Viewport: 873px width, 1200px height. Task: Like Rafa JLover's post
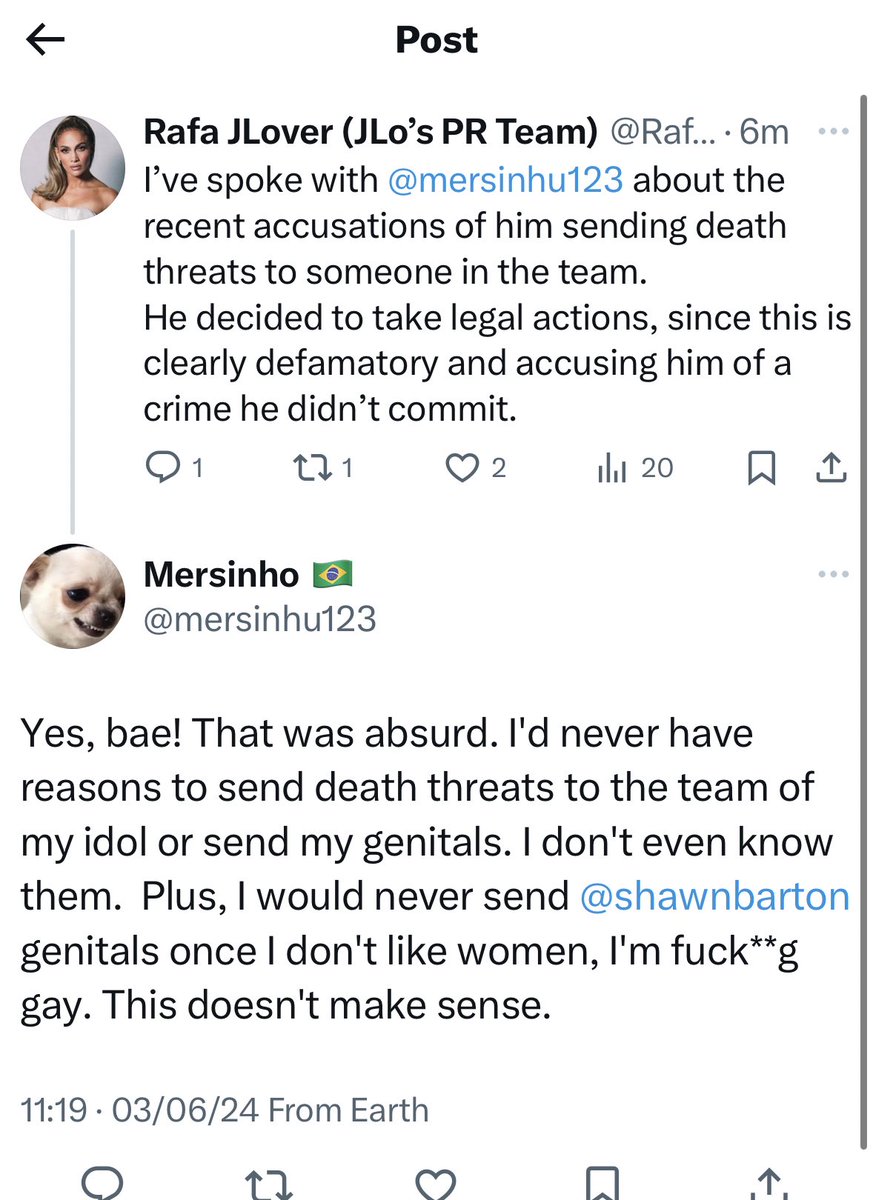(x=461, y=467)
